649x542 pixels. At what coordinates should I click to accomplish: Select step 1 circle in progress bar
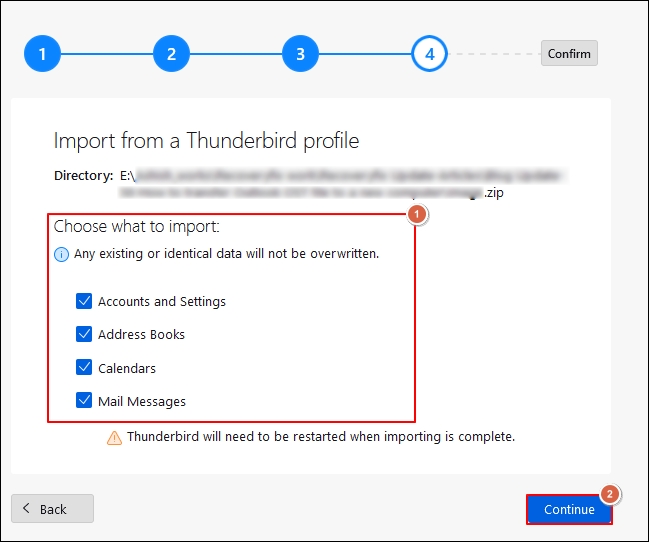pyautogui.click(x=42, y=53)
